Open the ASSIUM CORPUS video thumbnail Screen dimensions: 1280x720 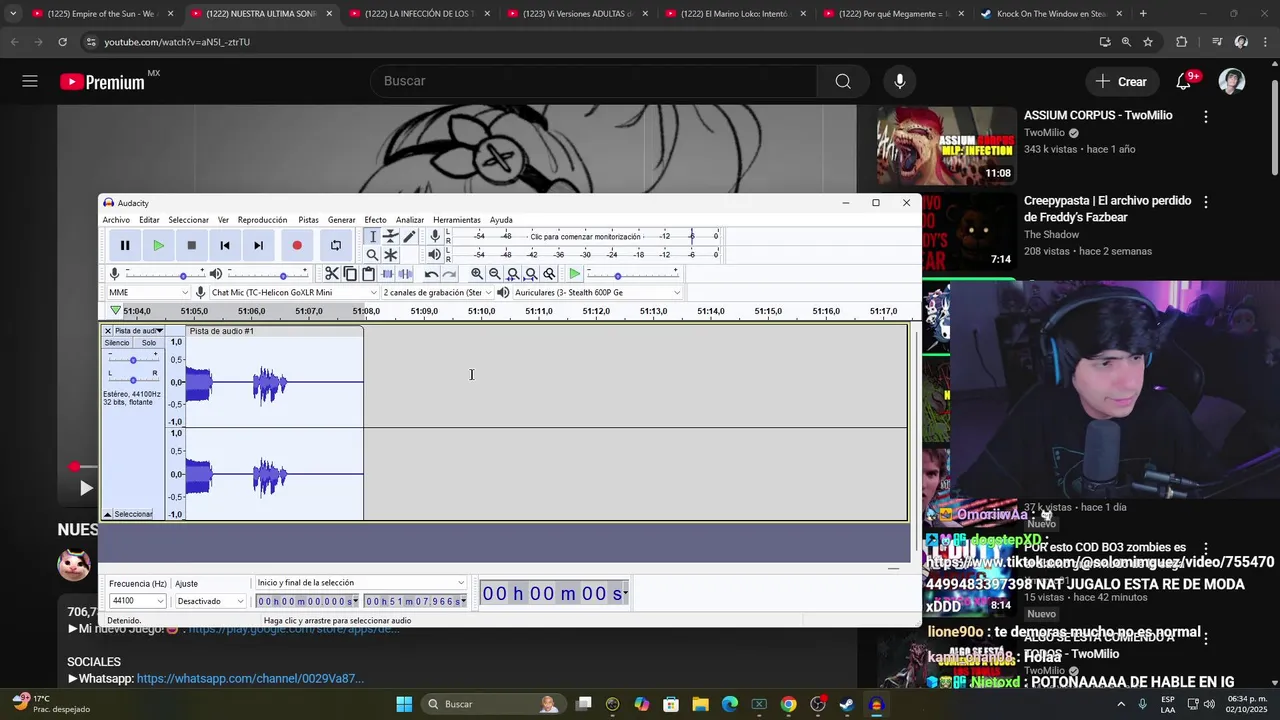[x=946, y=146]
